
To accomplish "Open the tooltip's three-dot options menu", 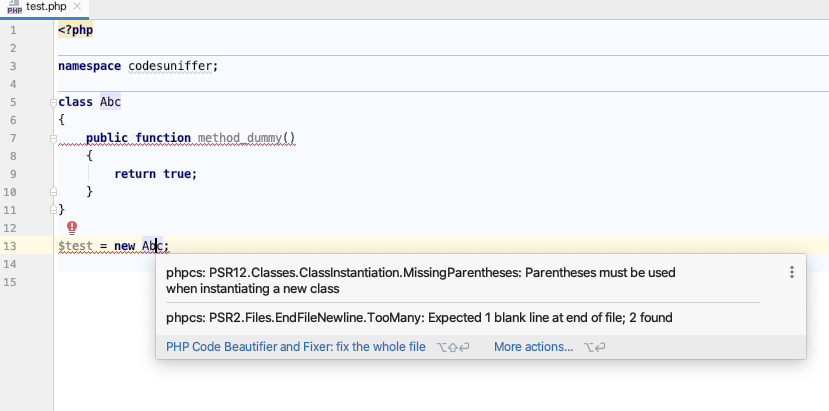I will 791,272.
